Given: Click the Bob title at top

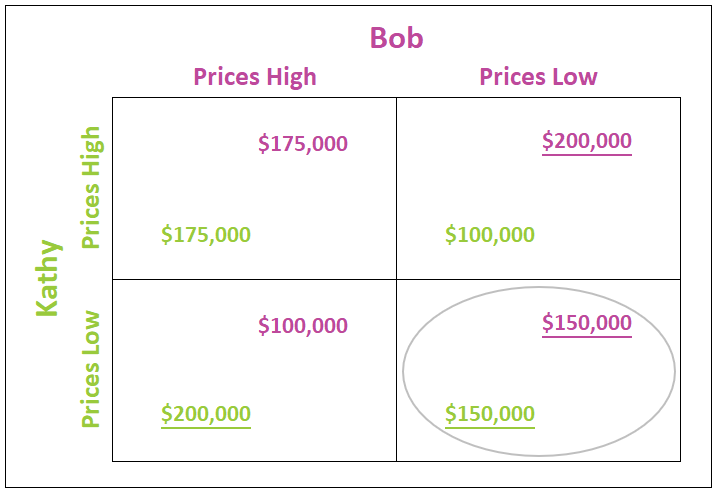Looking at the screenshot, I should pyautogui.click(x=397, y=38).
